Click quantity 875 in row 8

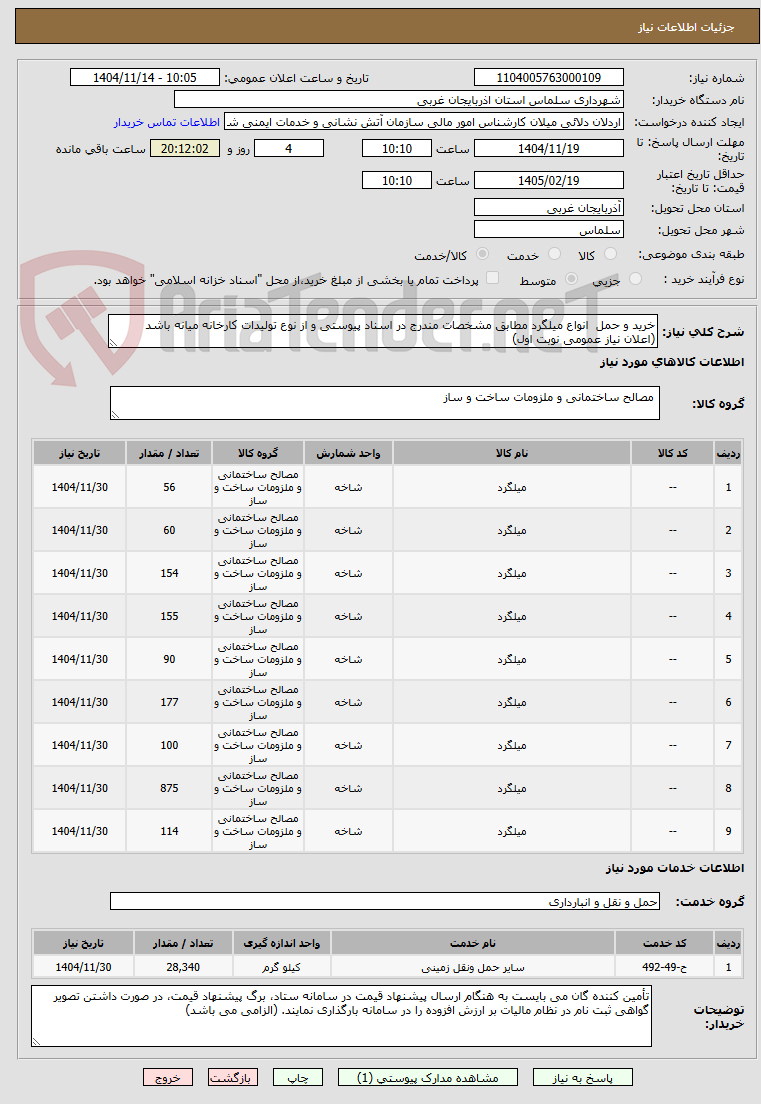[169, 788]
